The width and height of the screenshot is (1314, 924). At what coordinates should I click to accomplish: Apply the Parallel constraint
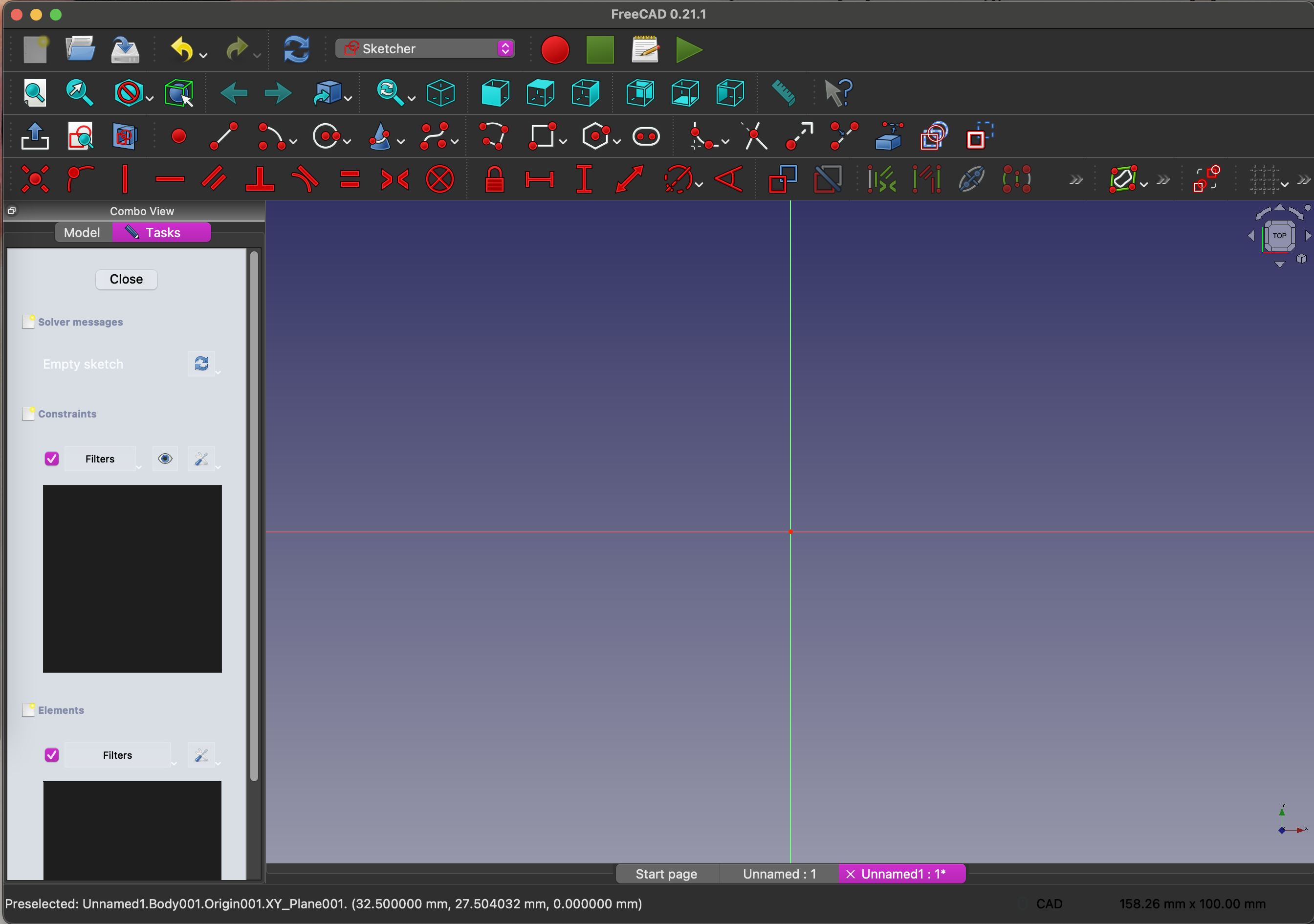click(x=214, y=179)
